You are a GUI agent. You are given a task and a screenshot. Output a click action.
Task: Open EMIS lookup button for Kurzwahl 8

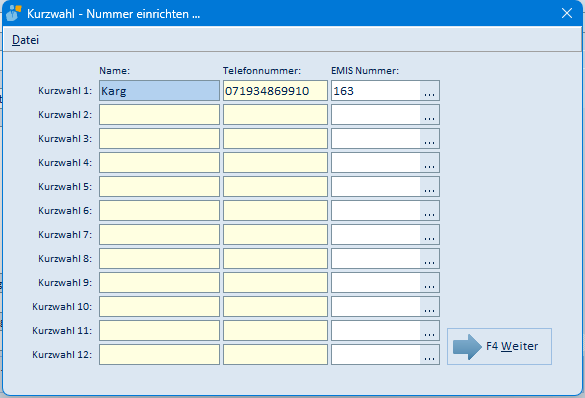tap(429, 258)
